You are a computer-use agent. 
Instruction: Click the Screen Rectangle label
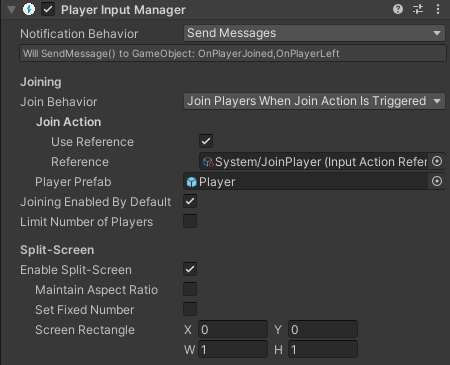pyautogui.click(x=85, y=330)
